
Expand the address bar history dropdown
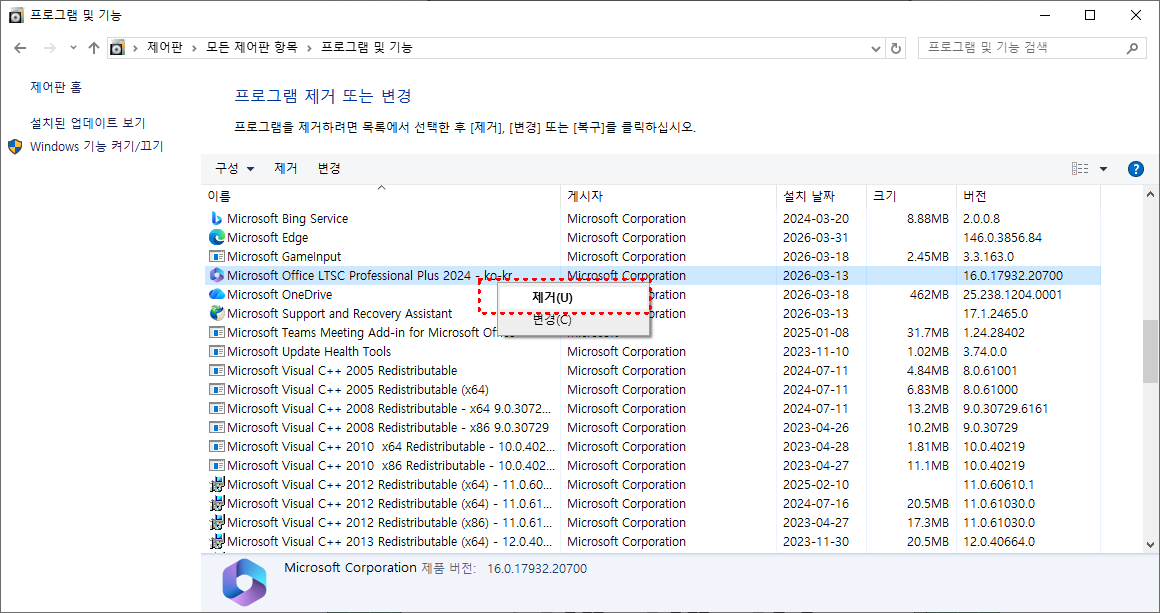pyautogui.click(x=877, y=48)
